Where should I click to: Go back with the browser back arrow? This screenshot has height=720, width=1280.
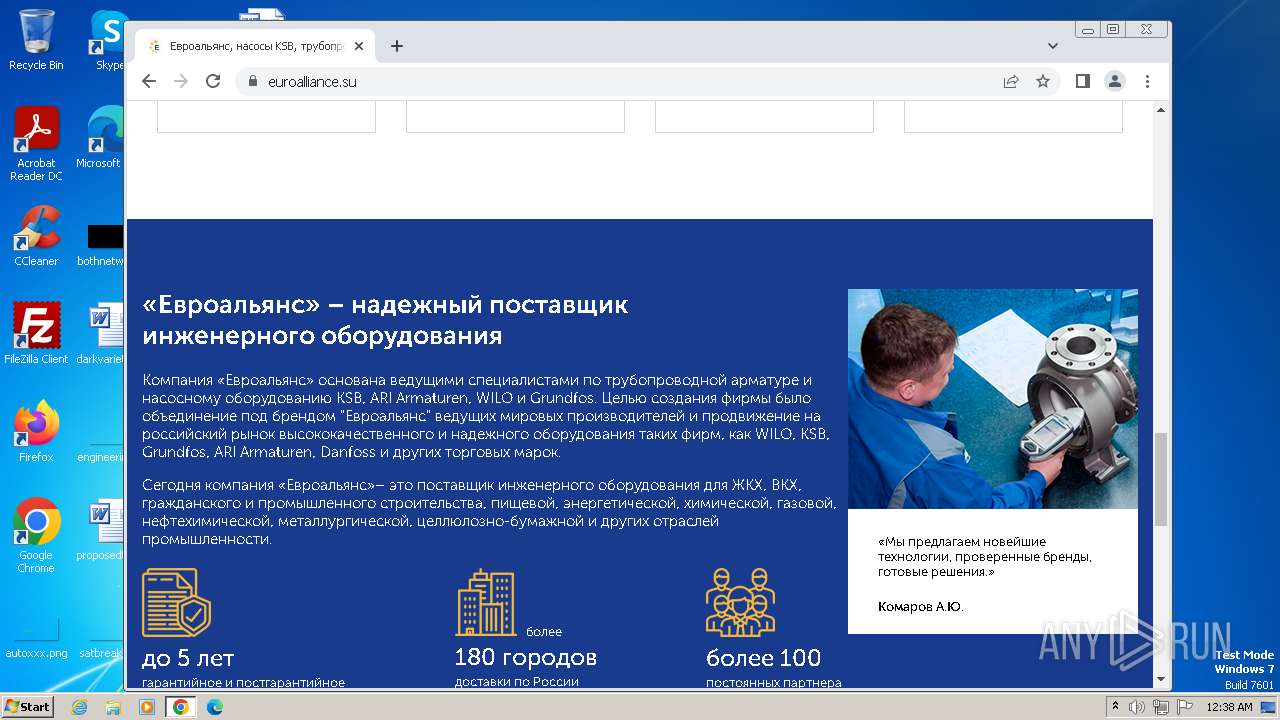click(x=149, y=82)
